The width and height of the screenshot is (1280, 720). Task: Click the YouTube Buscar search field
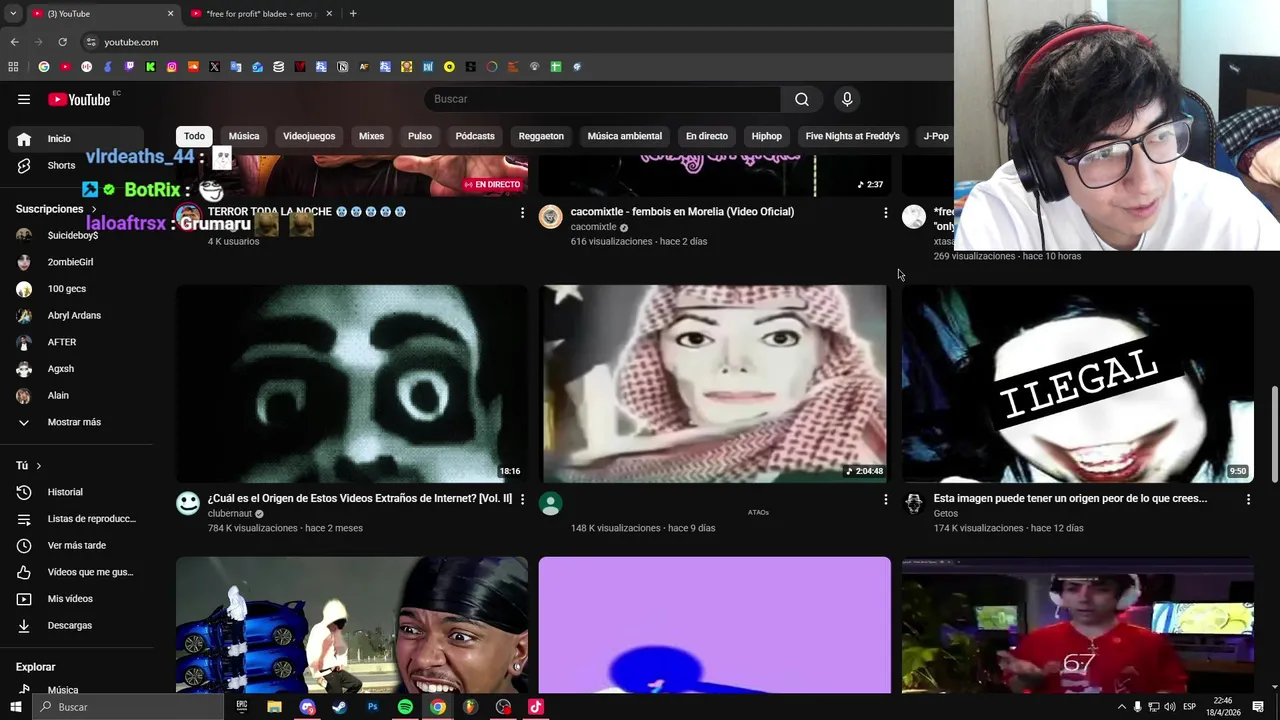click(x=603, y=99)
